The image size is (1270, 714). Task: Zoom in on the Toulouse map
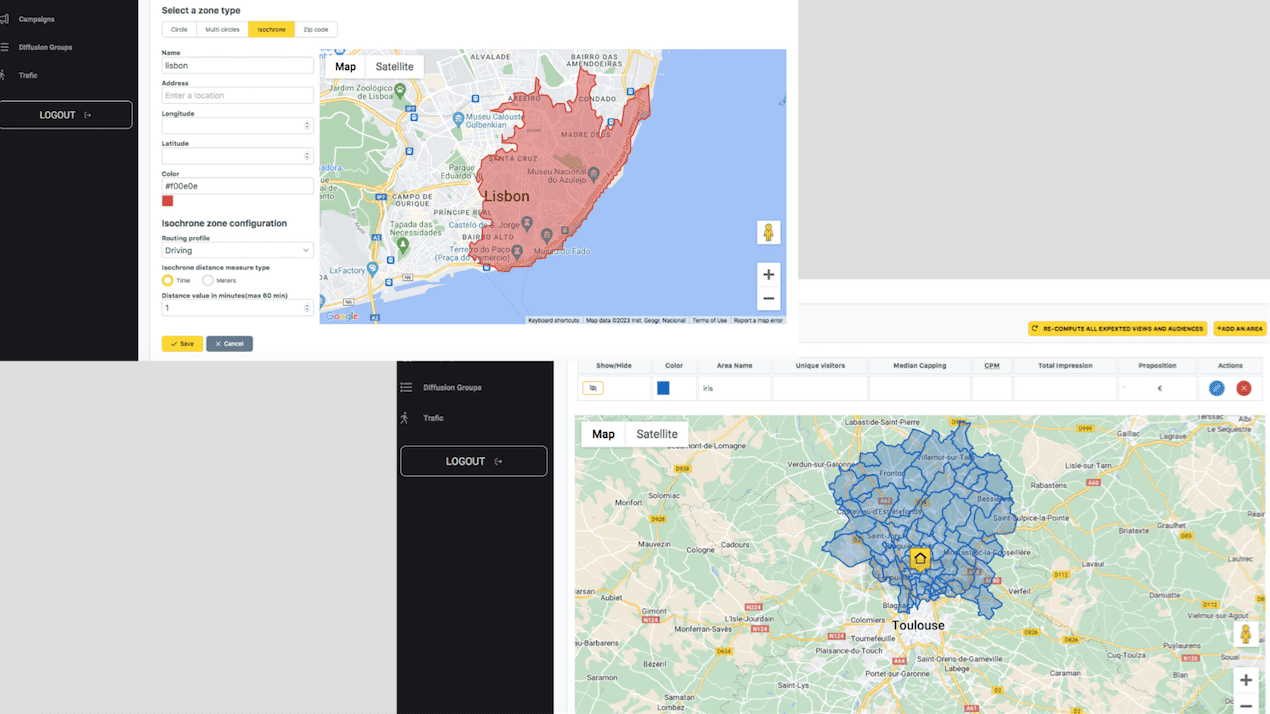point(1246,680)
